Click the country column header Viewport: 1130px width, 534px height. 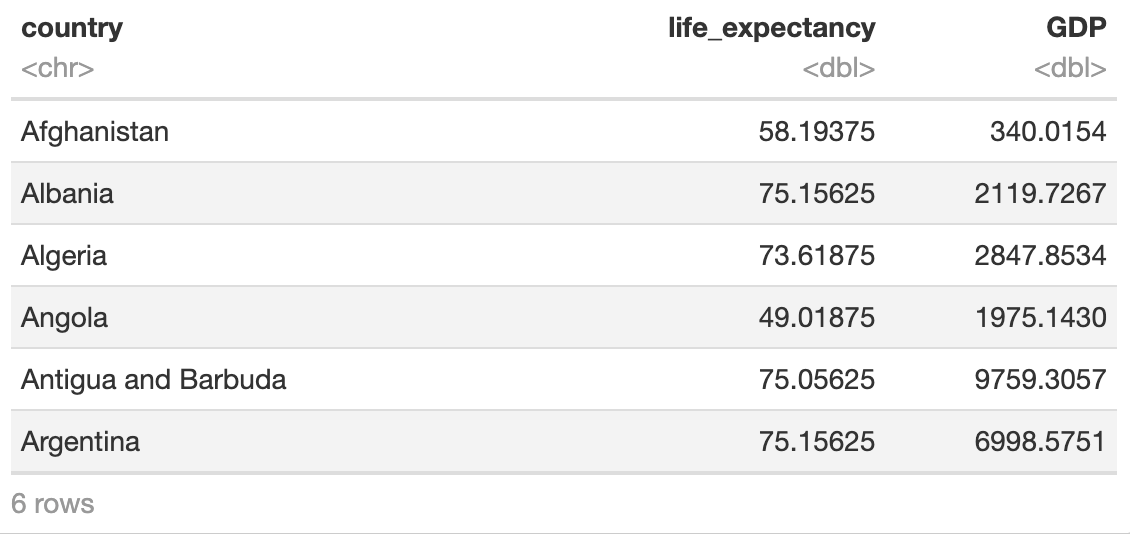(72, 28)
